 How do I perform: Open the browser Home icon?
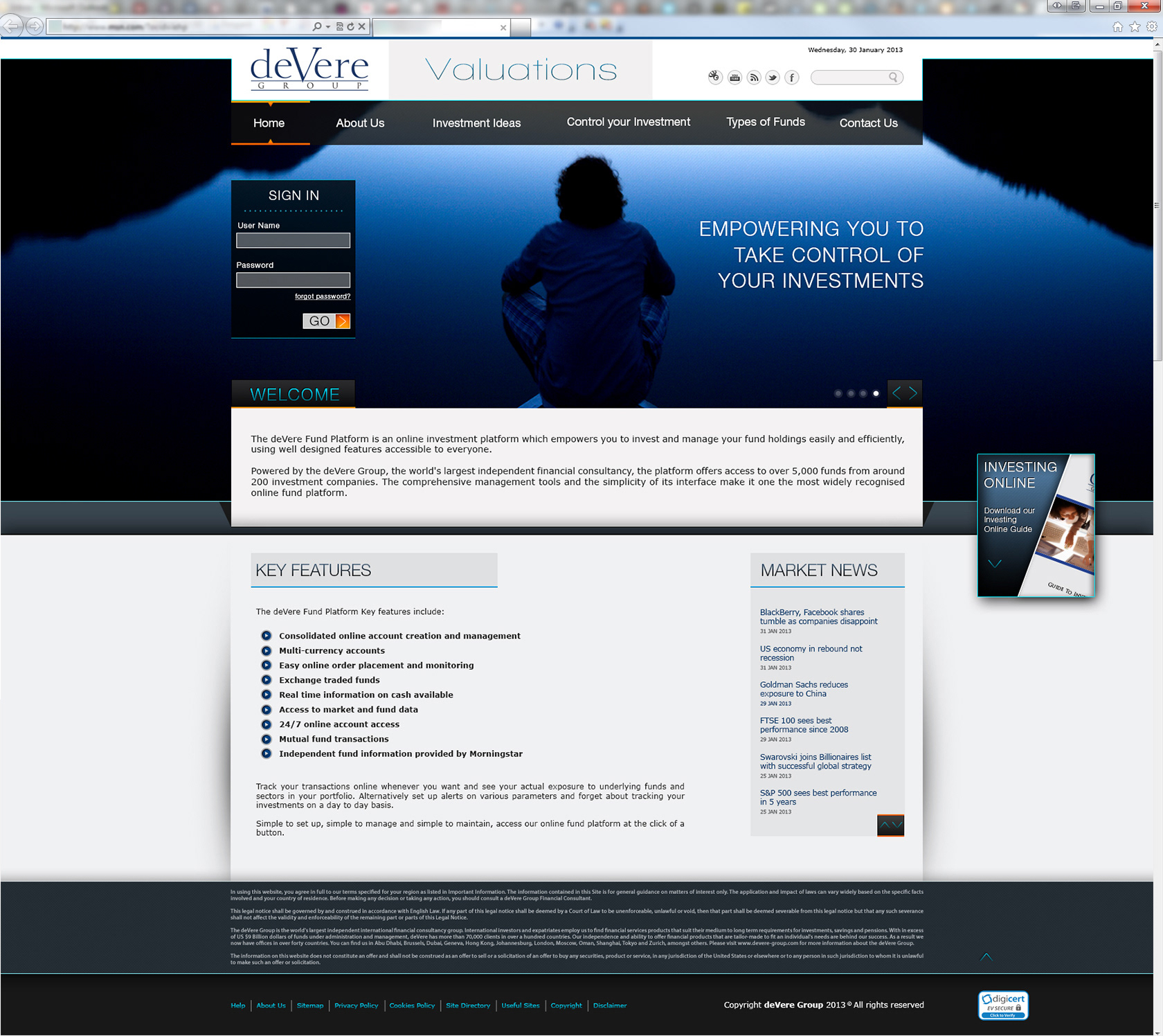click(x=1117, y=26)
